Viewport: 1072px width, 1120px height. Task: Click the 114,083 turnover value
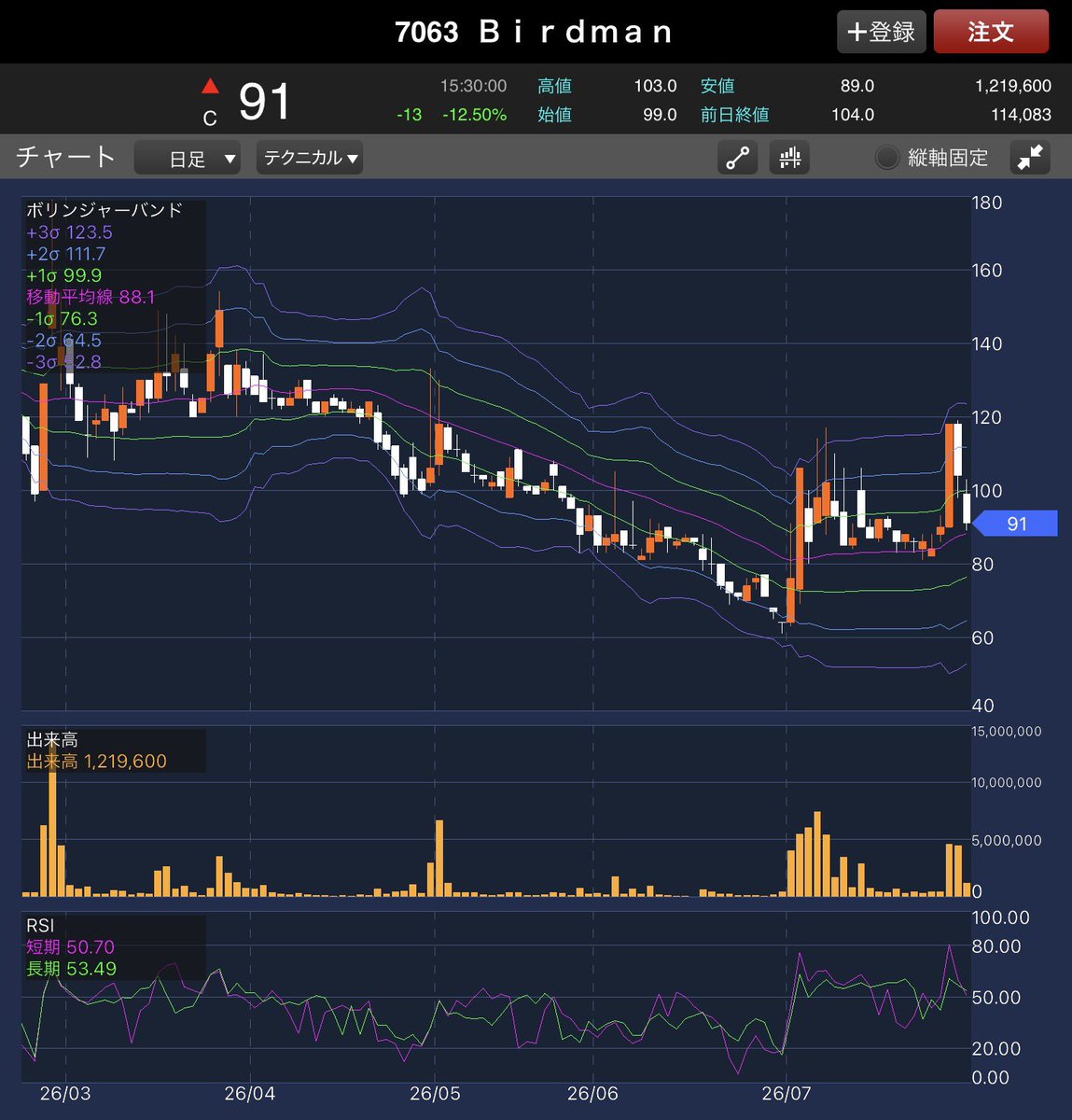1021,115
